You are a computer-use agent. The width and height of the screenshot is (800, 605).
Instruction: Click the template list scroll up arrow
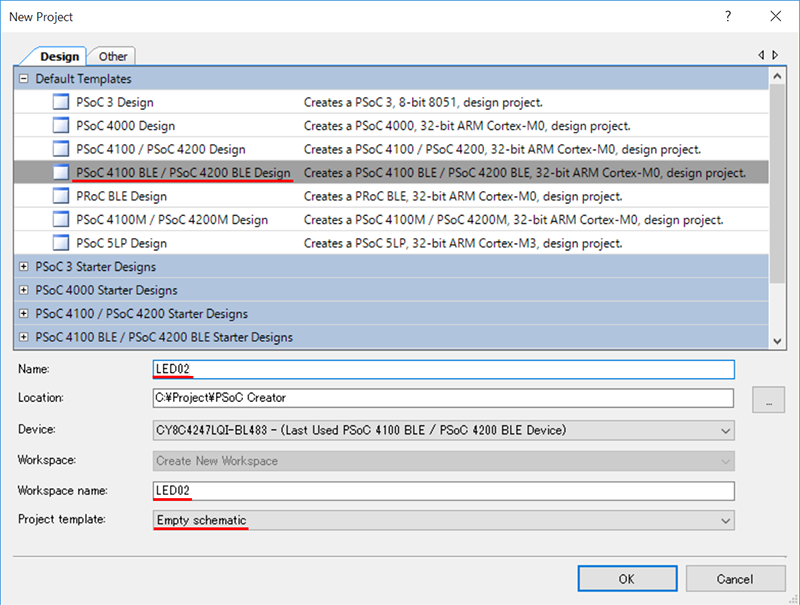pos(777,76)
